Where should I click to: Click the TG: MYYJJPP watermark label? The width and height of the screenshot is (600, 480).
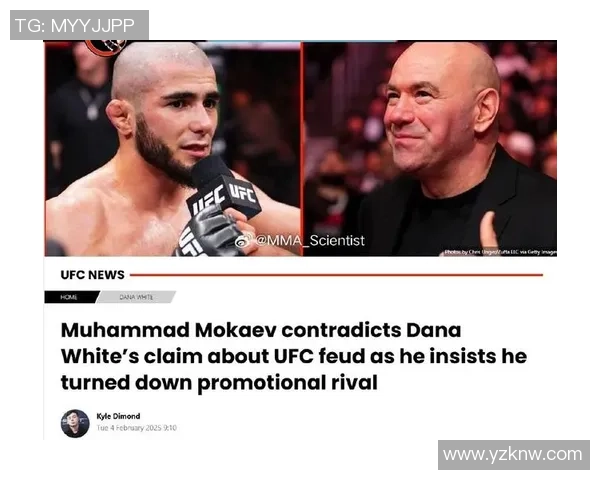point(79,25)
